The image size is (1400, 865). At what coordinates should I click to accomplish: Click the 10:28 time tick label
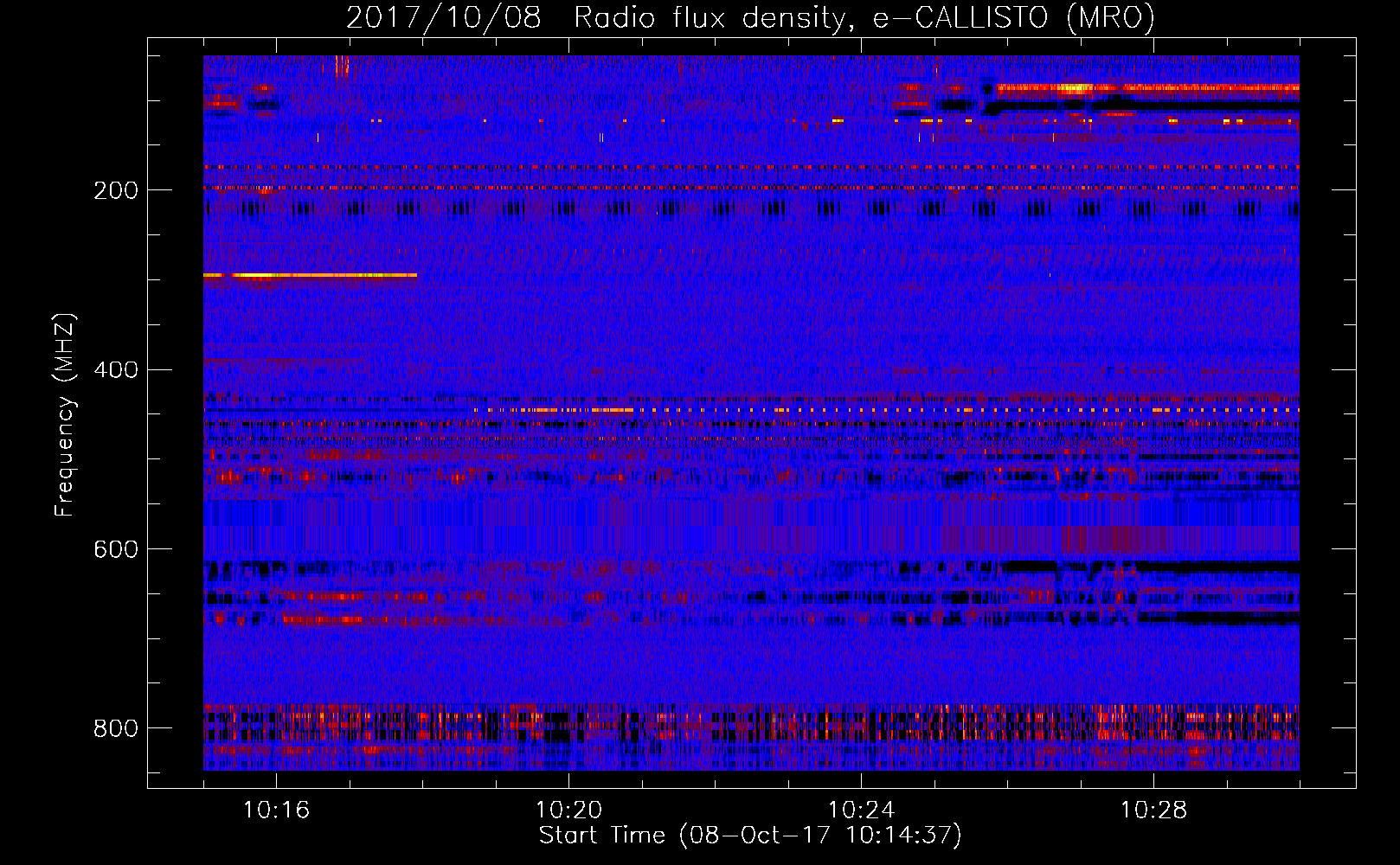pos(1154,810)
